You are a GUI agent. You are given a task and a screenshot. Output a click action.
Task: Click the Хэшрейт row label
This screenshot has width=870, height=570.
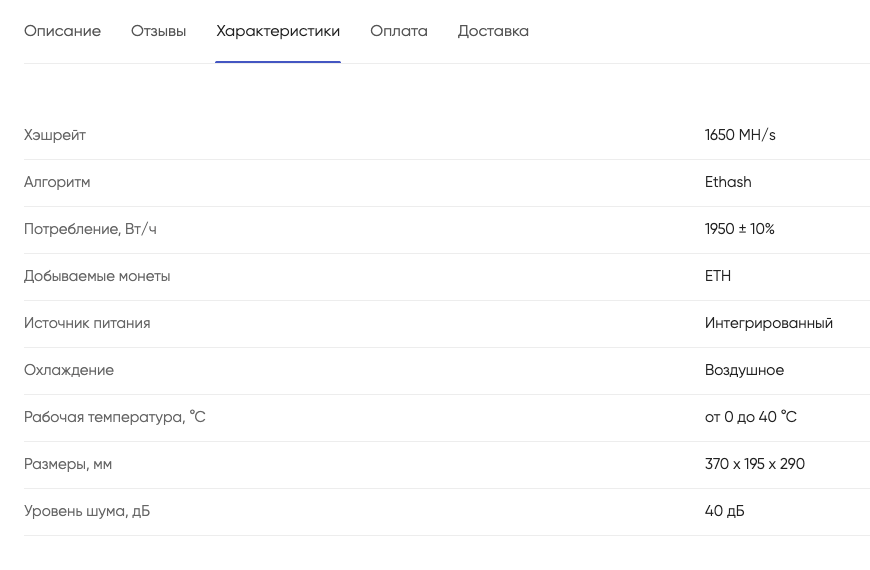(x=55, y=135)
